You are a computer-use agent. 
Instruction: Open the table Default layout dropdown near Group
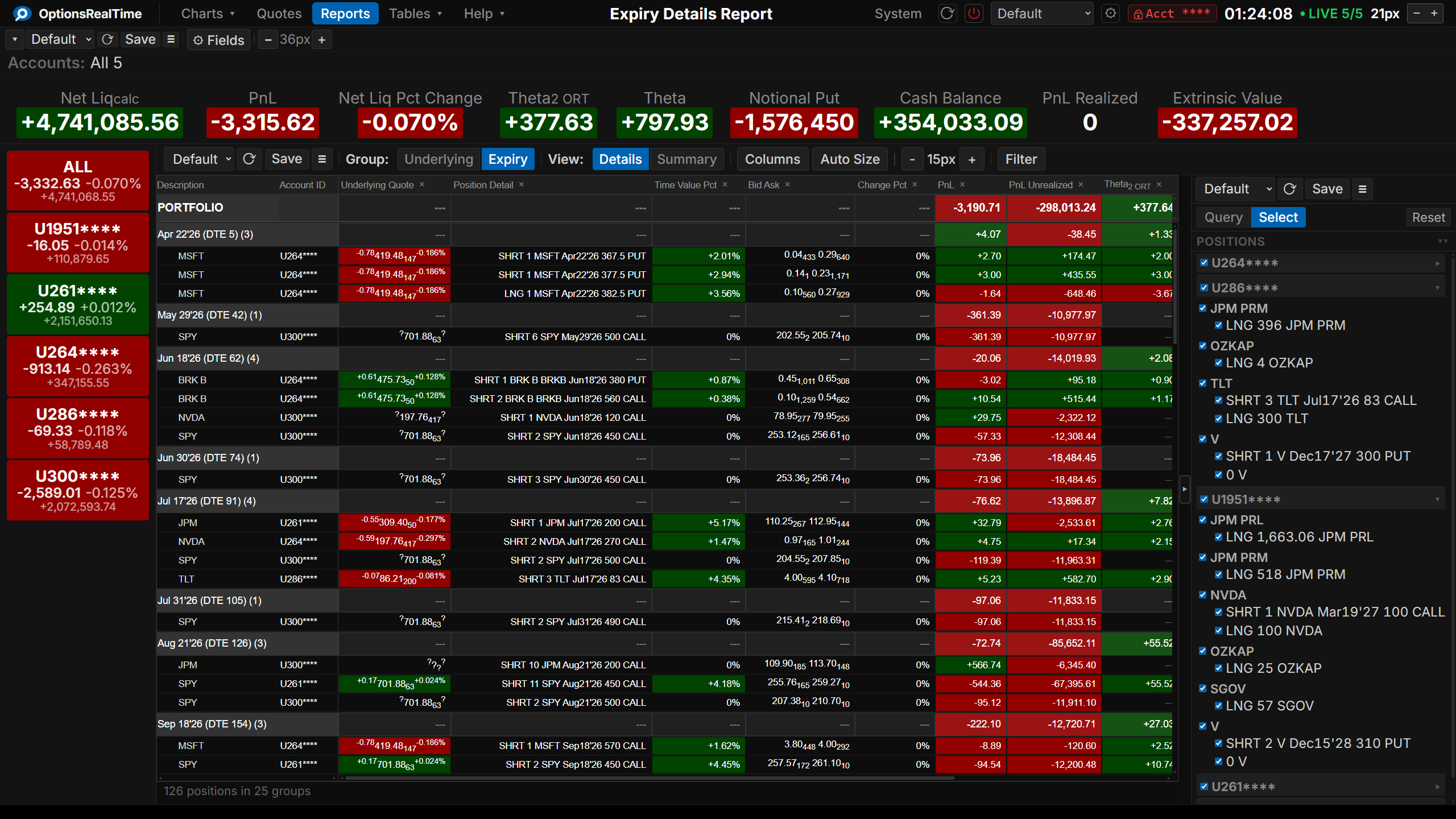[x=200, y=159]
